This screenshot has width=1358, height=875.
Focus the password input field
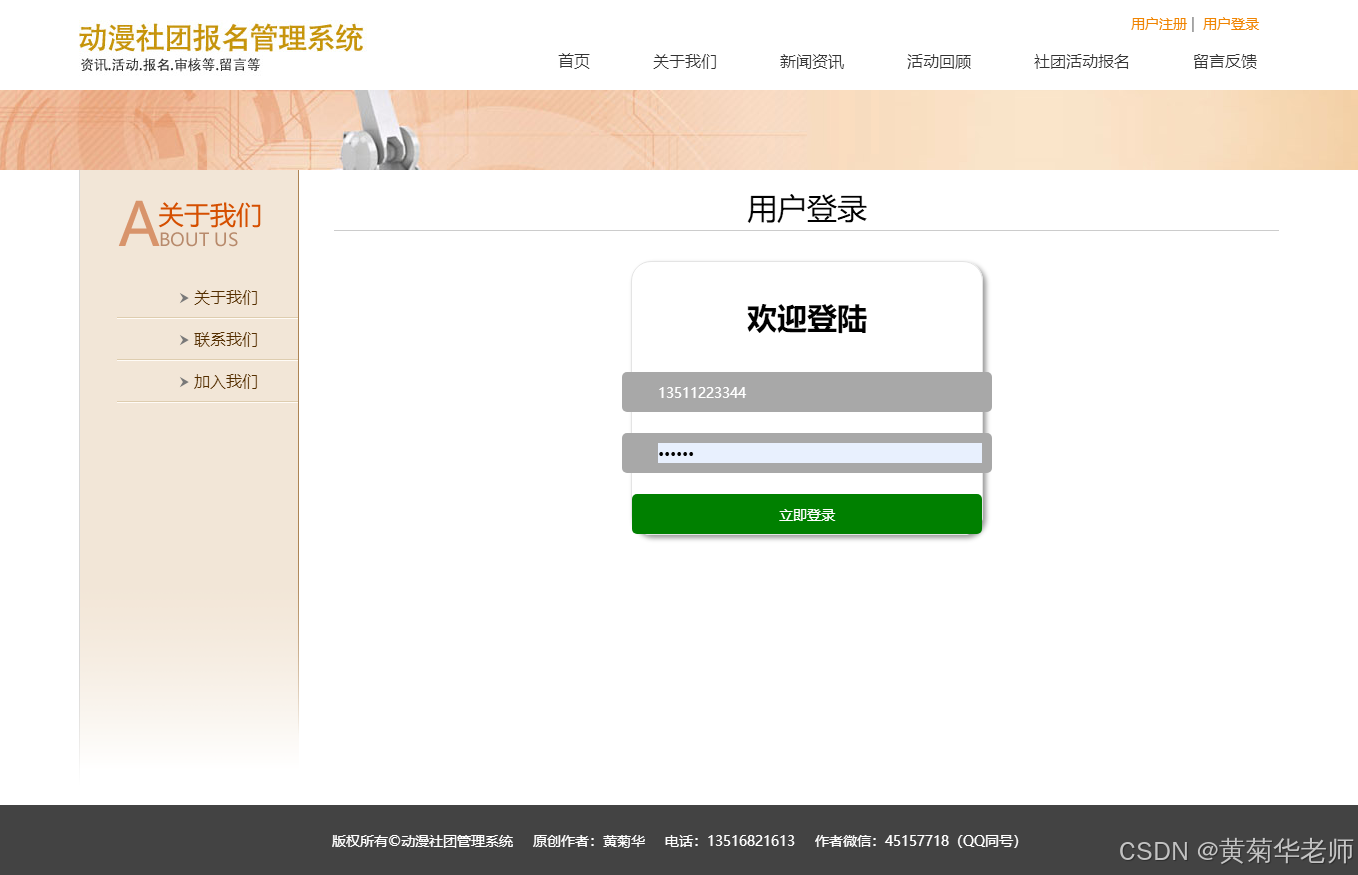click(x=807, y=453)
